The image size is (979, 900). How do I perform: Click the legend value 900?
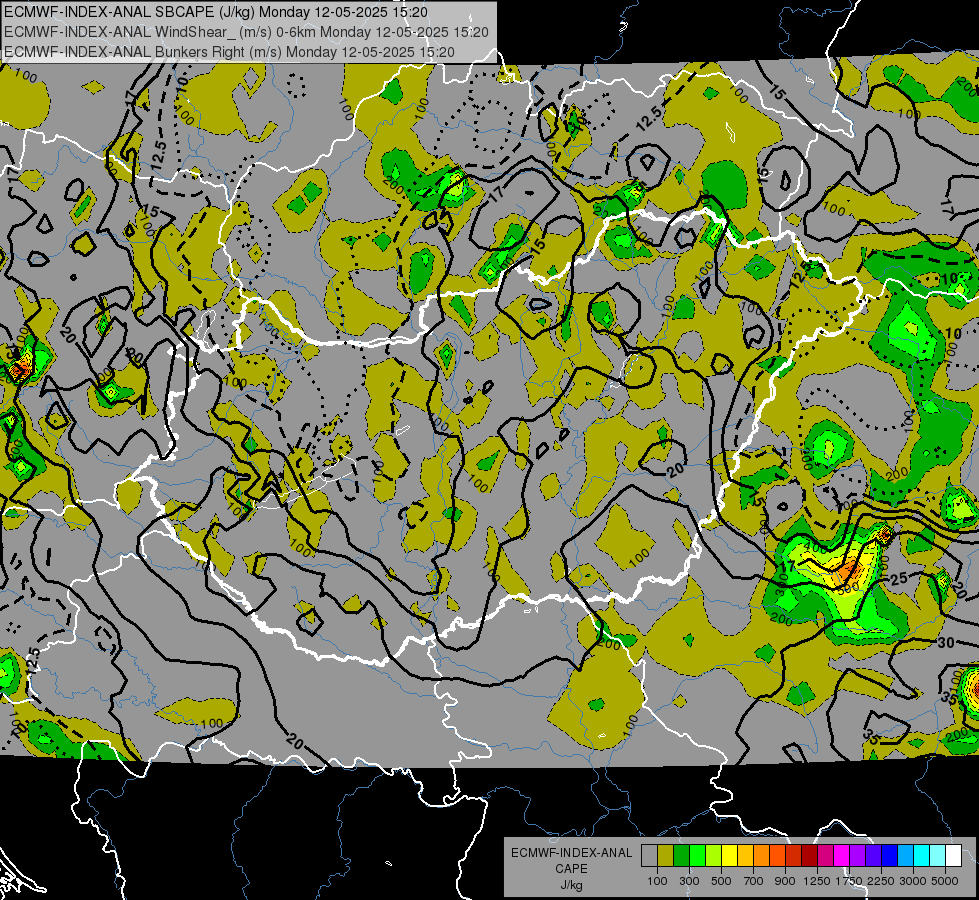(785, 881)
